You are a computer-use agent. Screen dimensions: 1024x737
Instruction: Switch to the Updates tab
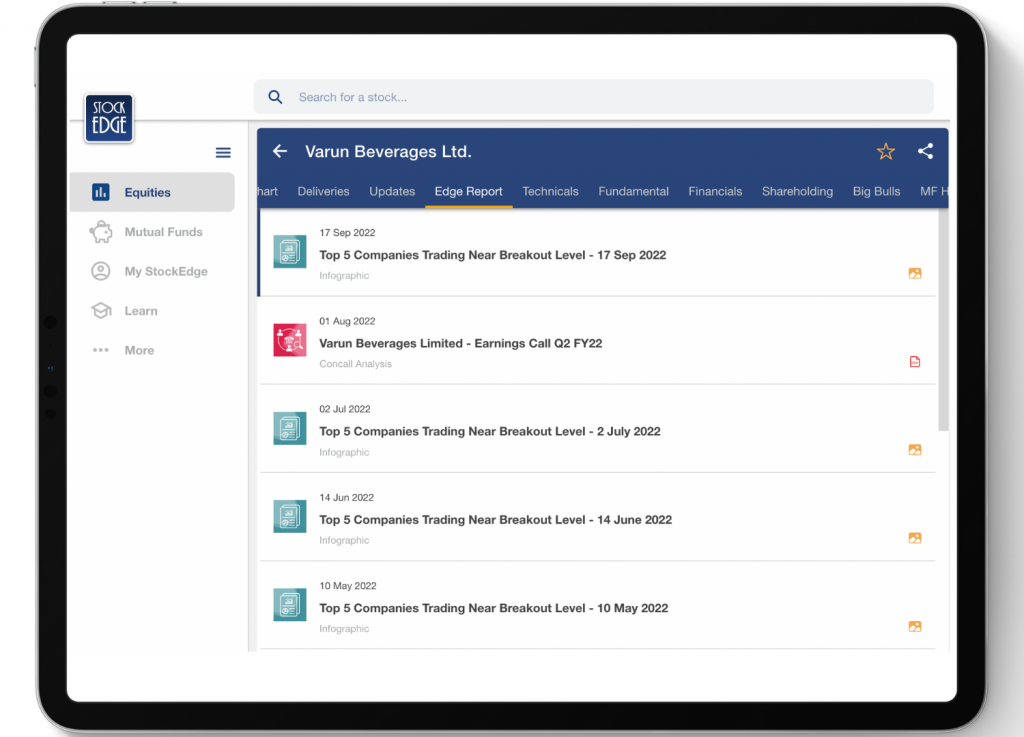(392, 191)
